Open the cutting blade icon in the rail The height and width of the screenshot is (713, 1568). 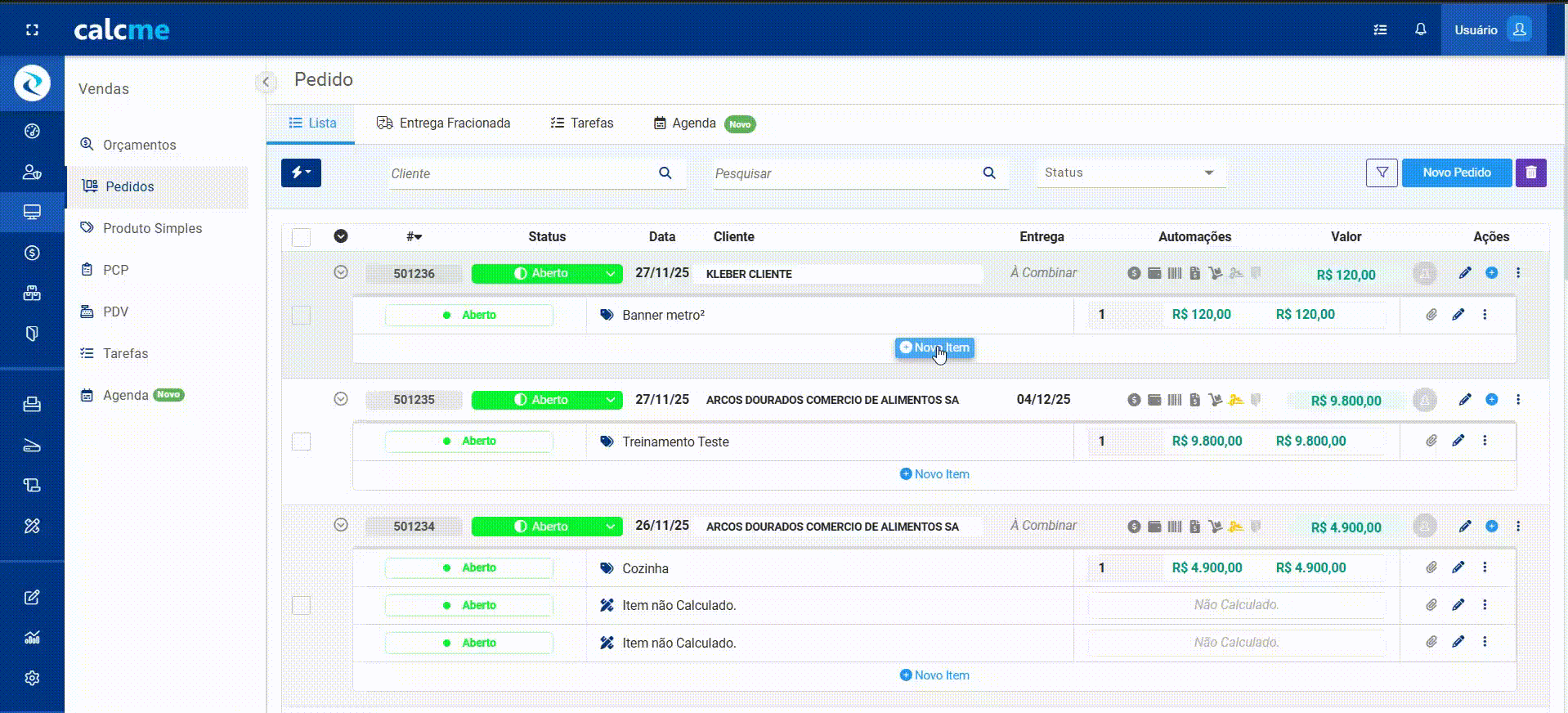[x=32, y=445]
